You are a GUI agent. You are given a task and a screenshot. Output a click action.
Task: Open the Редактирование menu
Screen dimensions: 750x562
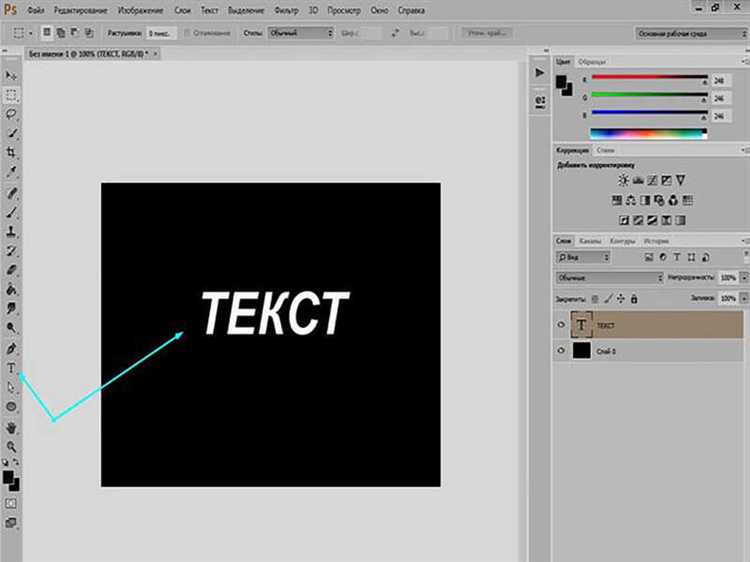(81, 10)
